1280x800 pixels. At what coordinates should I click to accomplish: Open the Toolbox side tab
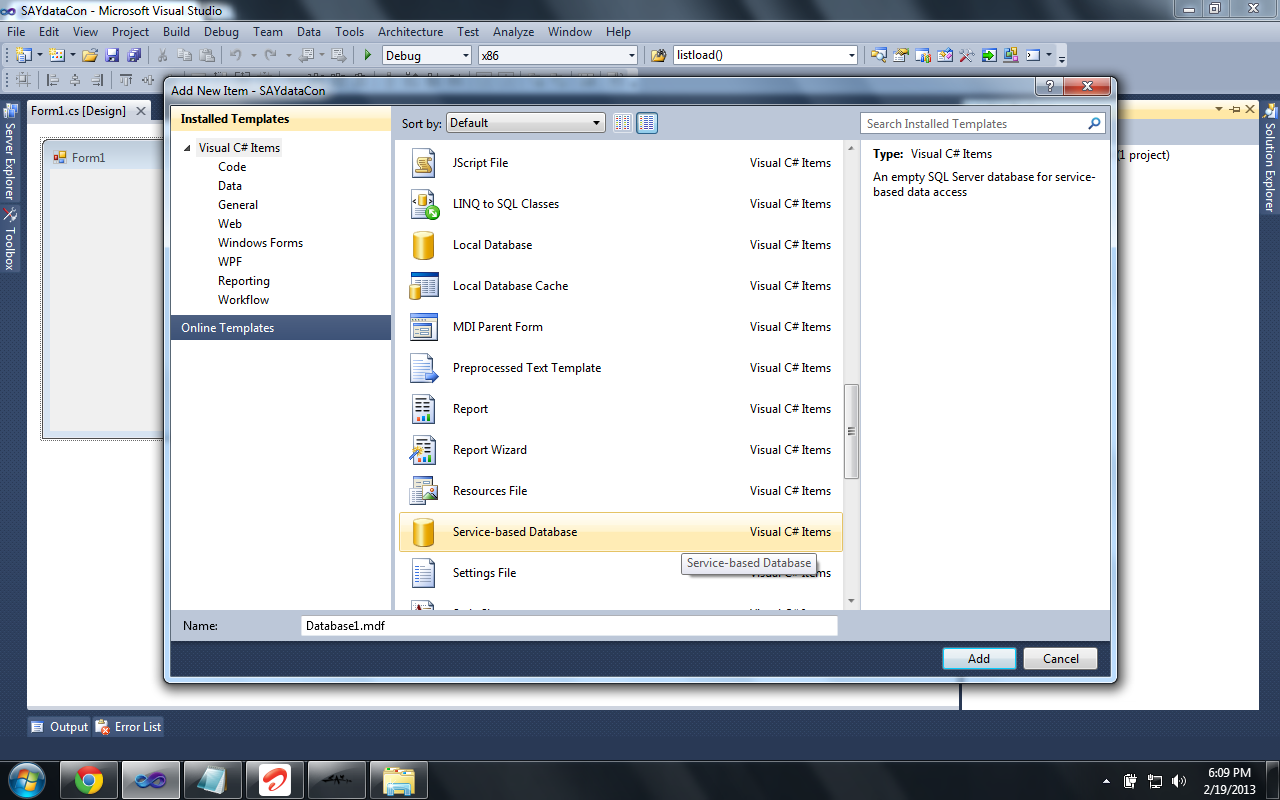(10, 240)
